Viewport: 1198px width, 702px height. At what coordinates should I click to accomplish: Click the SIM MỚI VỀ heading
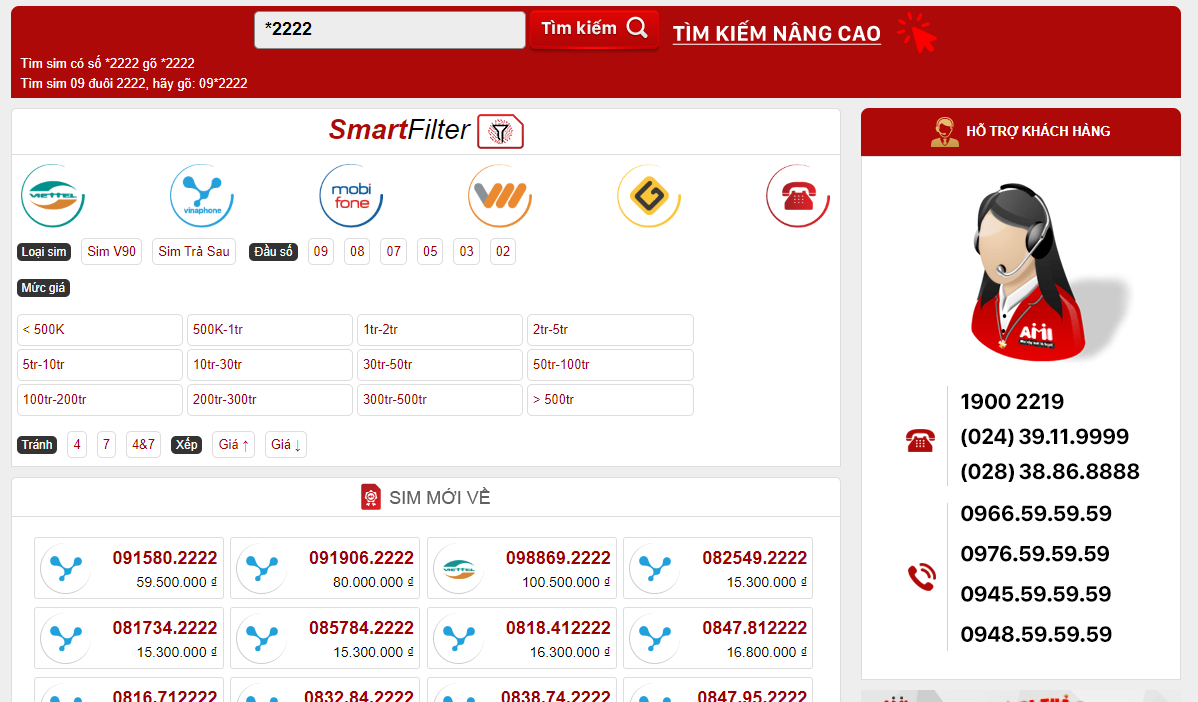440,498
